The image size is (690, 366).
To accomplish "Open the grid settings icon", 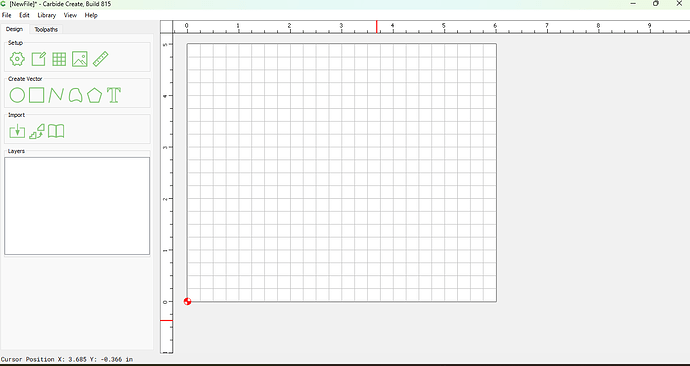I will click(59, 59).
